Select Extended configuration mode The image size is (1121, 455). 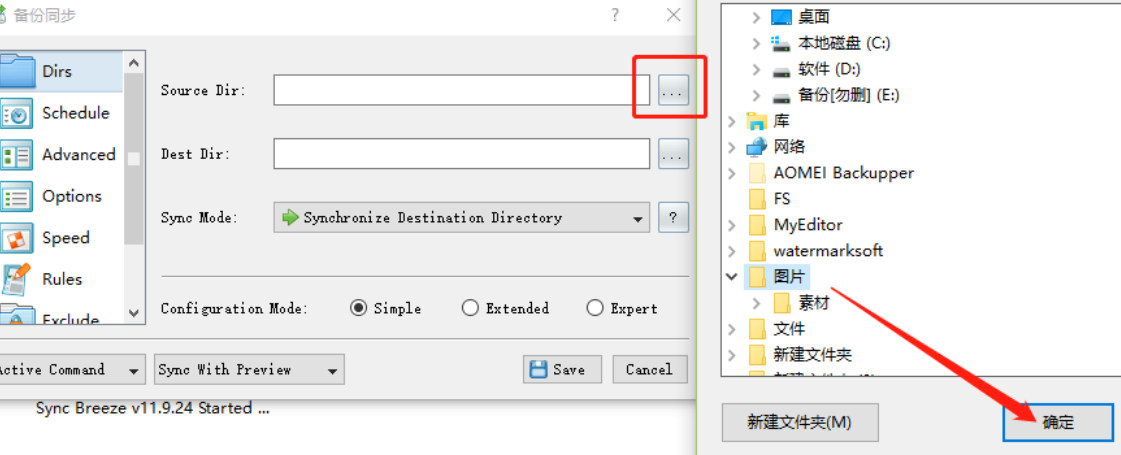coord(505,308)
